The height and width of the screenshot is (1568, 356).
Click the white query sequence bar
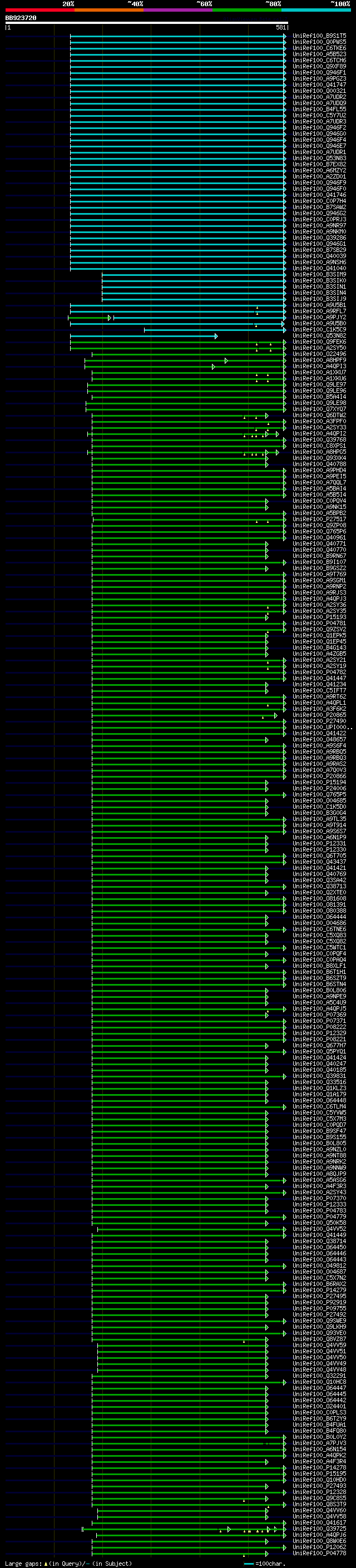click(x=147, y=23)
